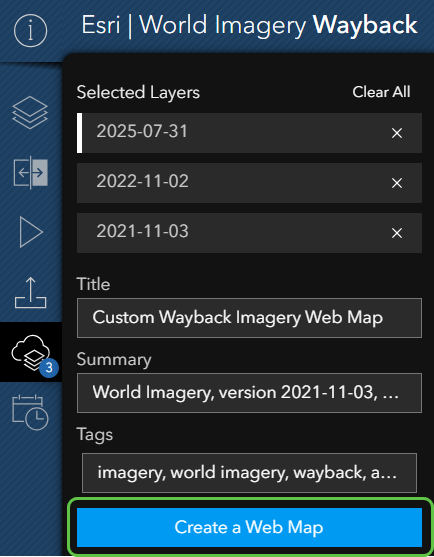This screenshot has height=557, width=434.
Task: Open the share/upload icon
Action: click(x=31, y=293)
